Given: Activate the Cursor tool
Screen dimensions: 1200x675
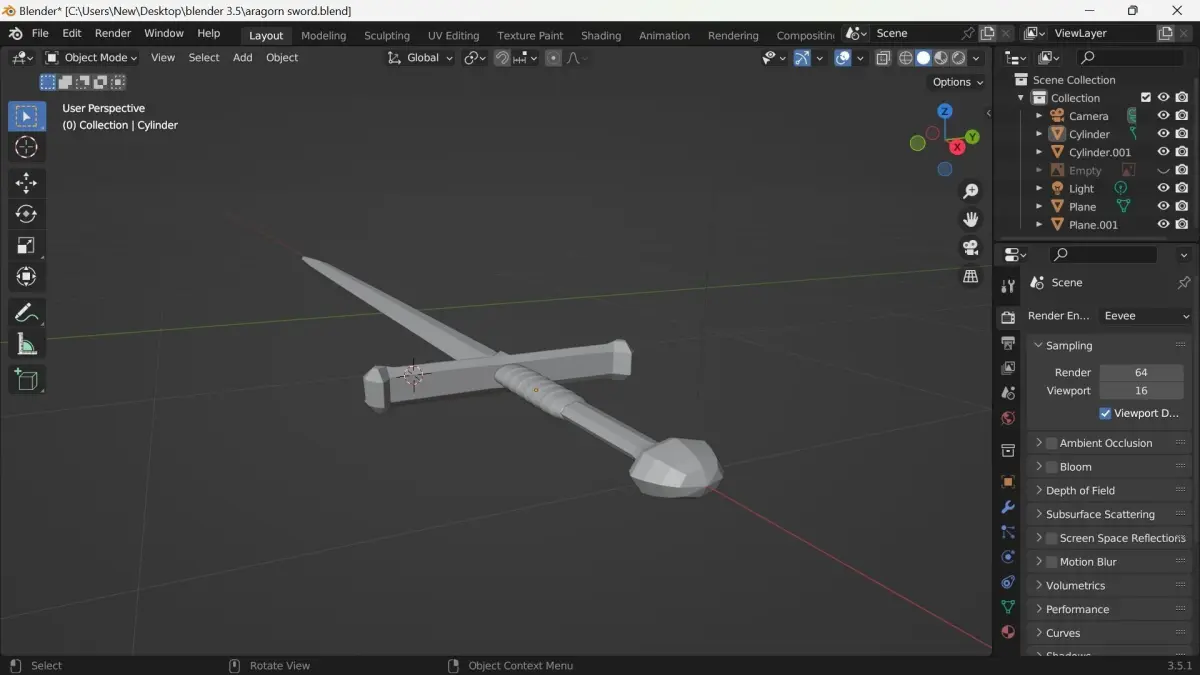Looking at the screenshot, I should (27, 148).
